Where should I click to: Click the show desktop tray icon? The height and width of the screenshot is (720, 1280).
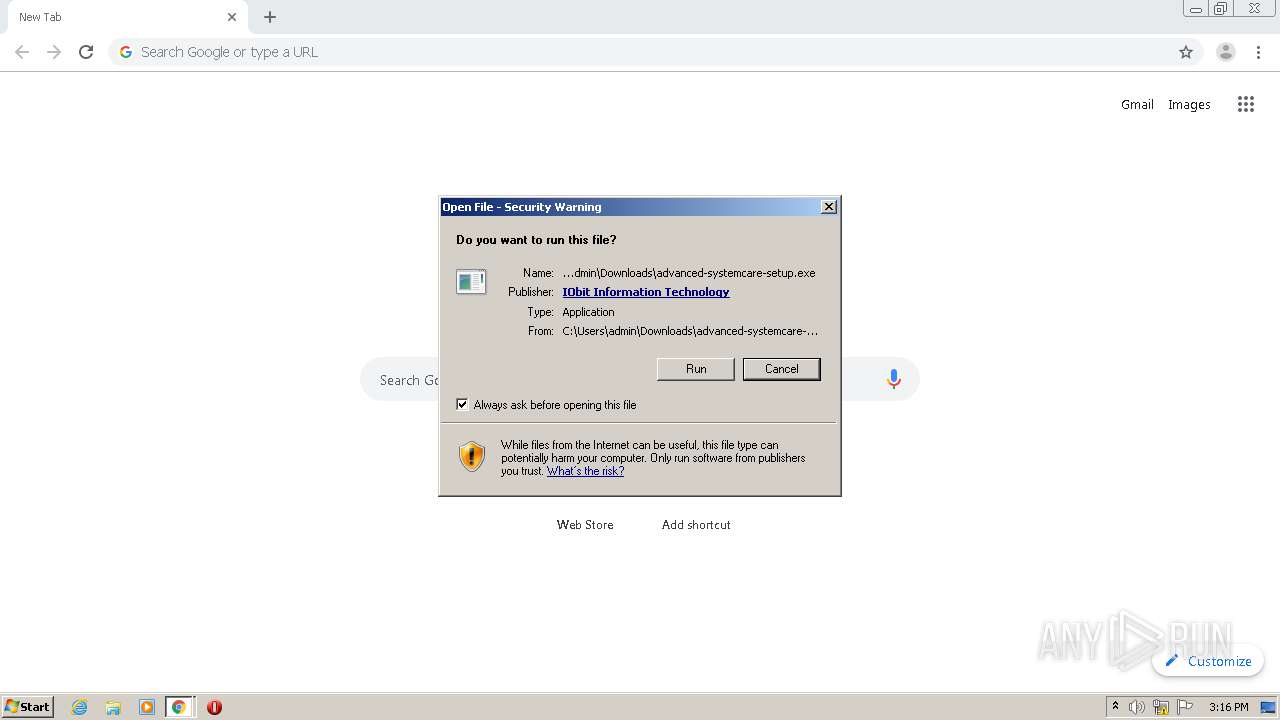point(1268,707)
